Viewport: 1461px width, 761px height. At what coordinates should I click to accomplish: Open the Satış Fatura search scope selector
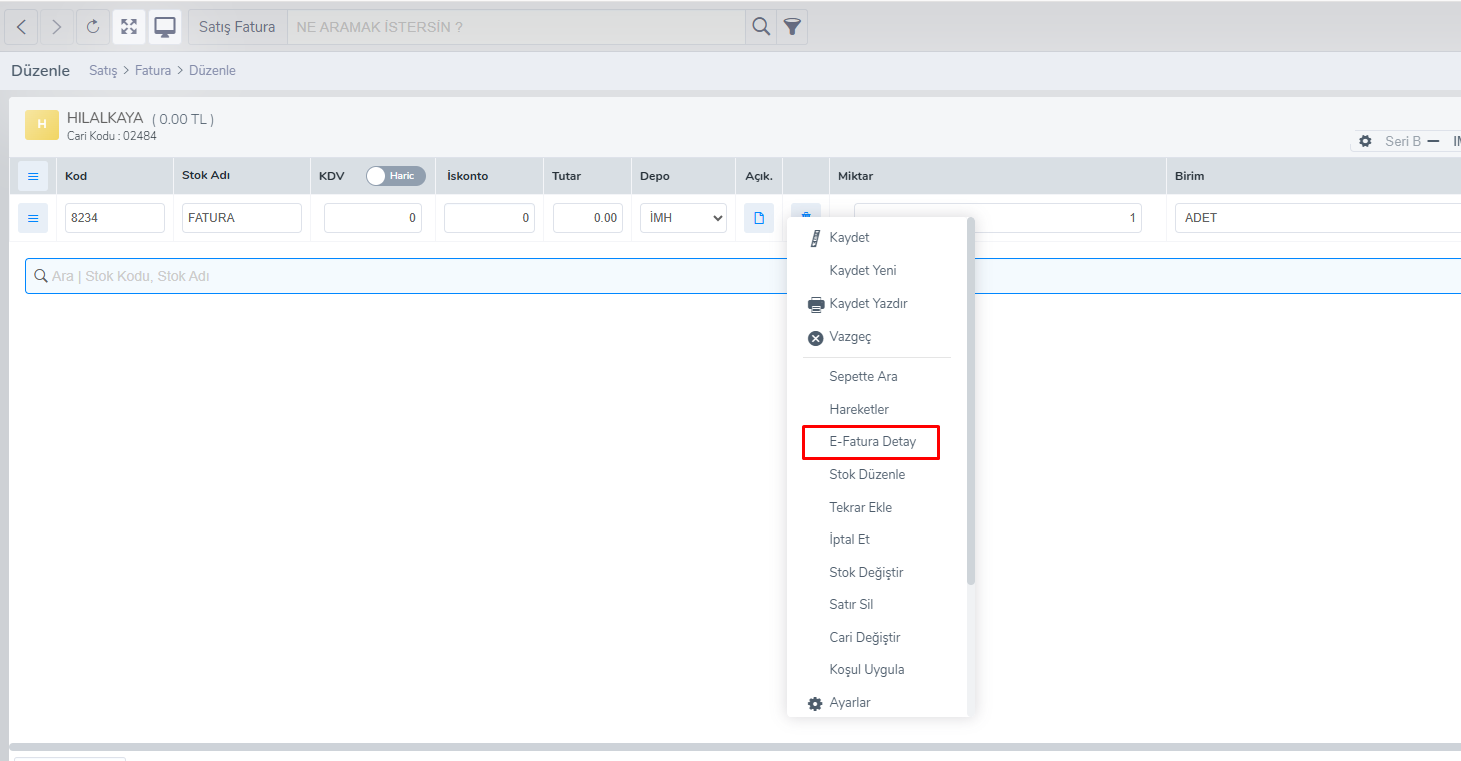pyautogui.click(x=237, y=27)
